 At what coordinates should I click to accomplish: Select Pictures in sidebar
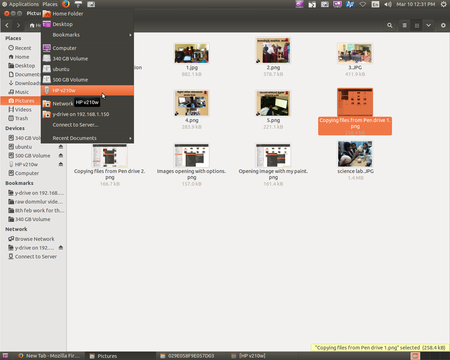pyautogui.click(x=21, y=101)
